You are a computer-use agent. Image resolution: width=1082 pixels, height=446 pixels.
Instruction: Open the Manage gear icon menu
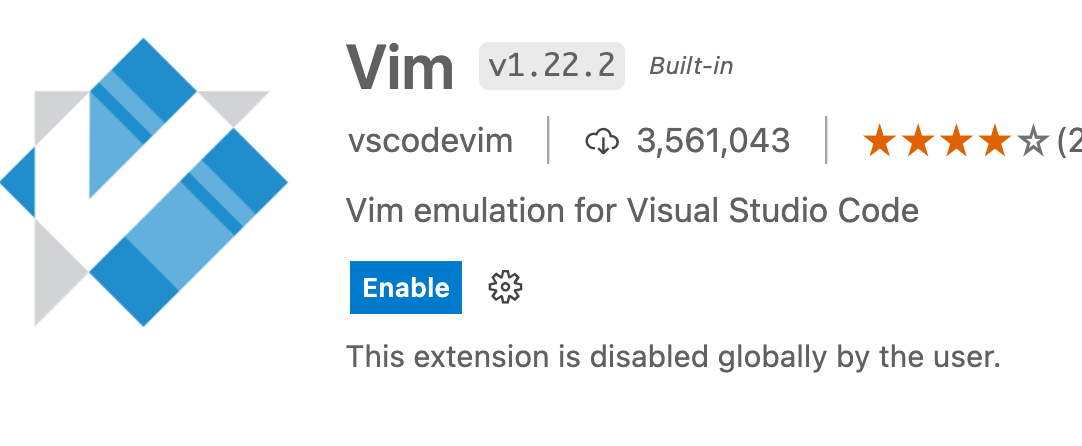(505, 287)
